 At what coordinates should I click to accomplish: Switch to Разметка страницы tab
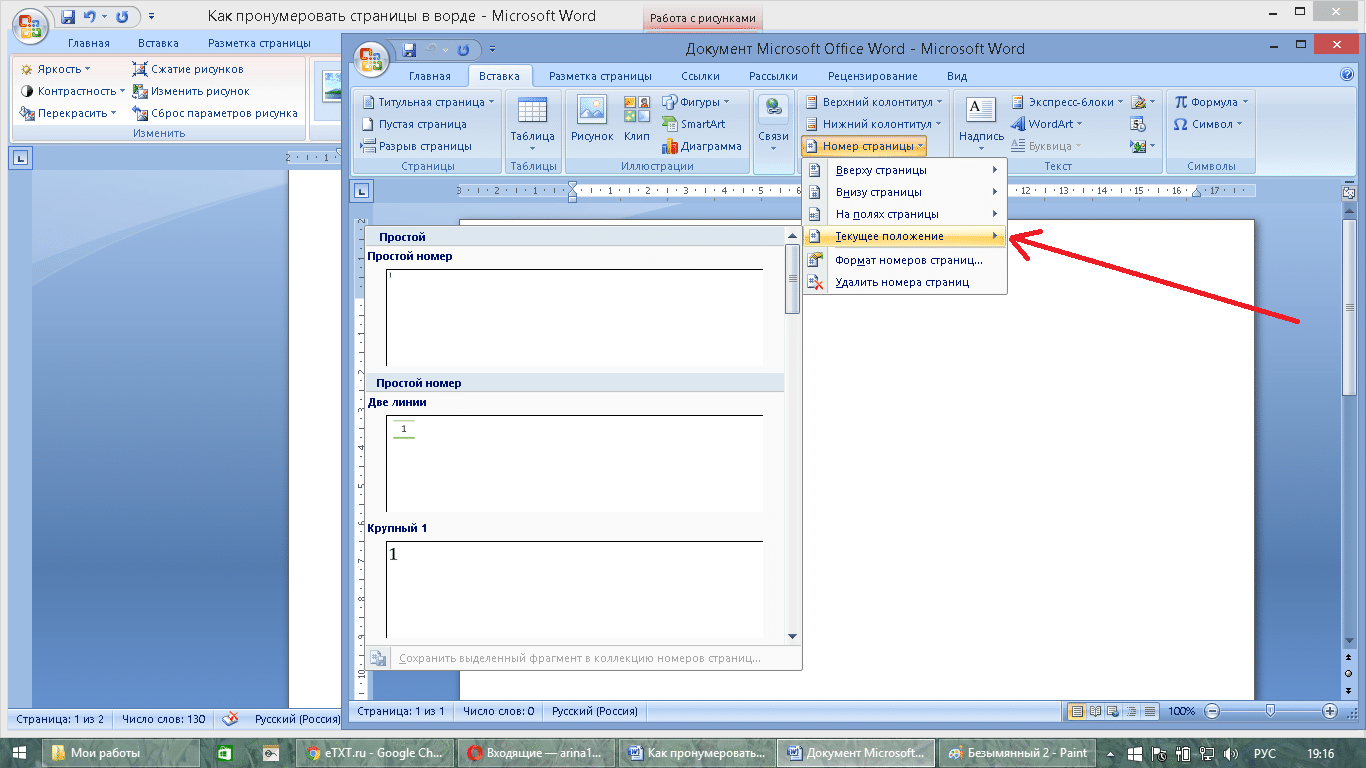coord(600,76)
